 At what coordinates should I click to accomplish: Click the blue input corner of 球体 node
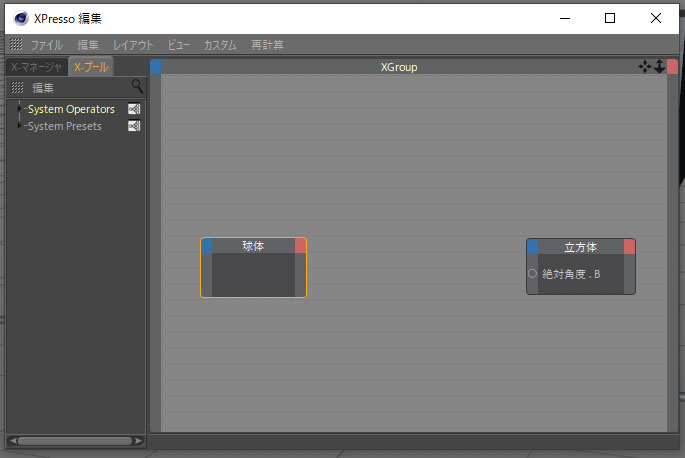[x=207, y=246]
